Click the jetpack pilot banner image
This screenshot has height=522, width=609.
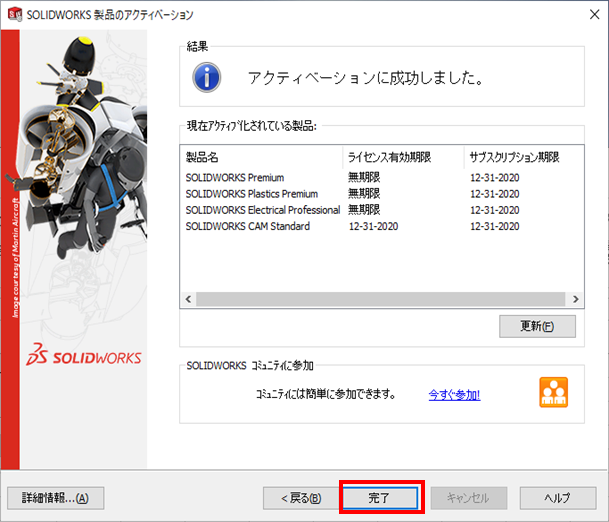pos(84,148)
